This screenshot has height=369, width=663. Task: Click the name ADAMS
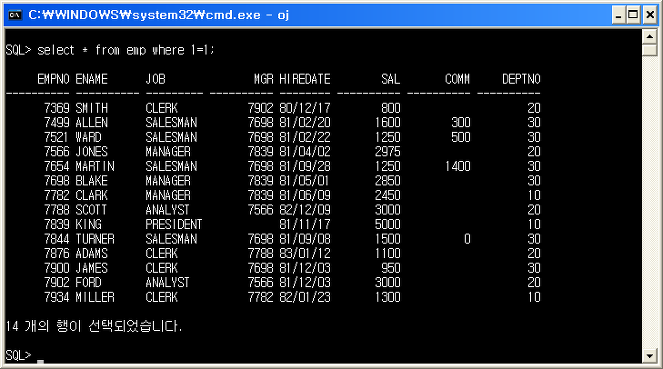click(92, 254)
